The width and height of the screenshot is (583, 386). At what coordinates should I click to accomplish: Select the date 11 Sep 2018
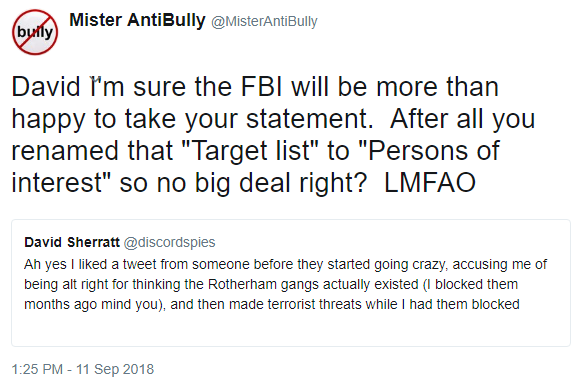point(115,369)
